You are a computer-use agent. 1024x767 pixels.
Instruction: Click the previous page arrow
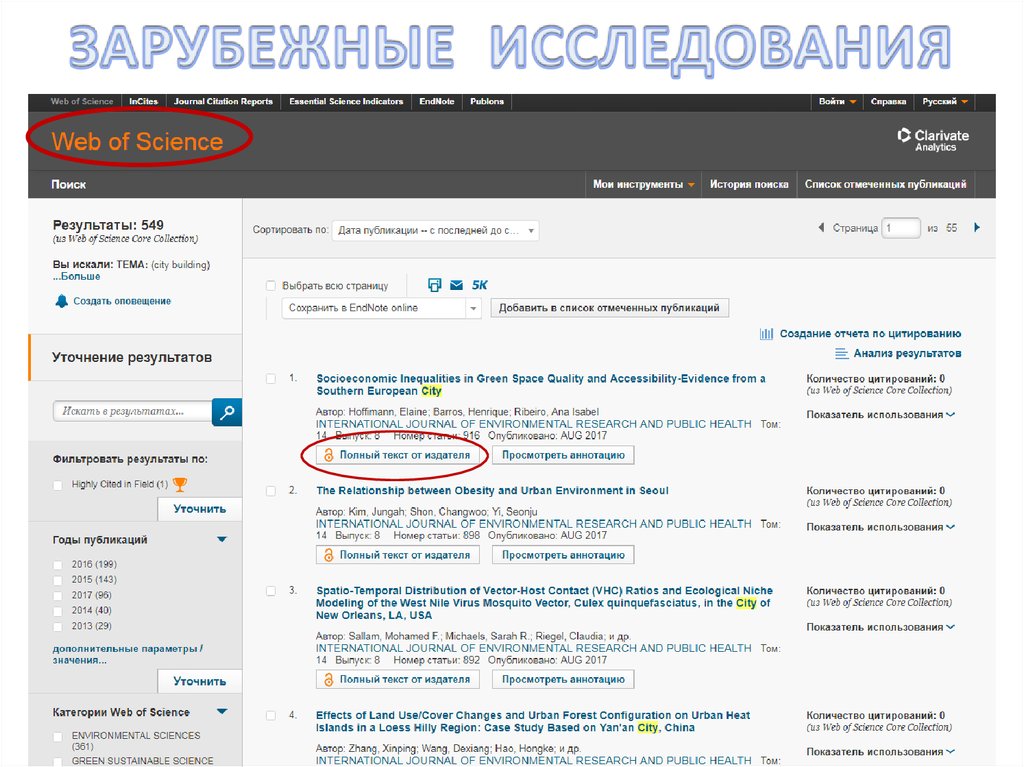coord(821,227)
